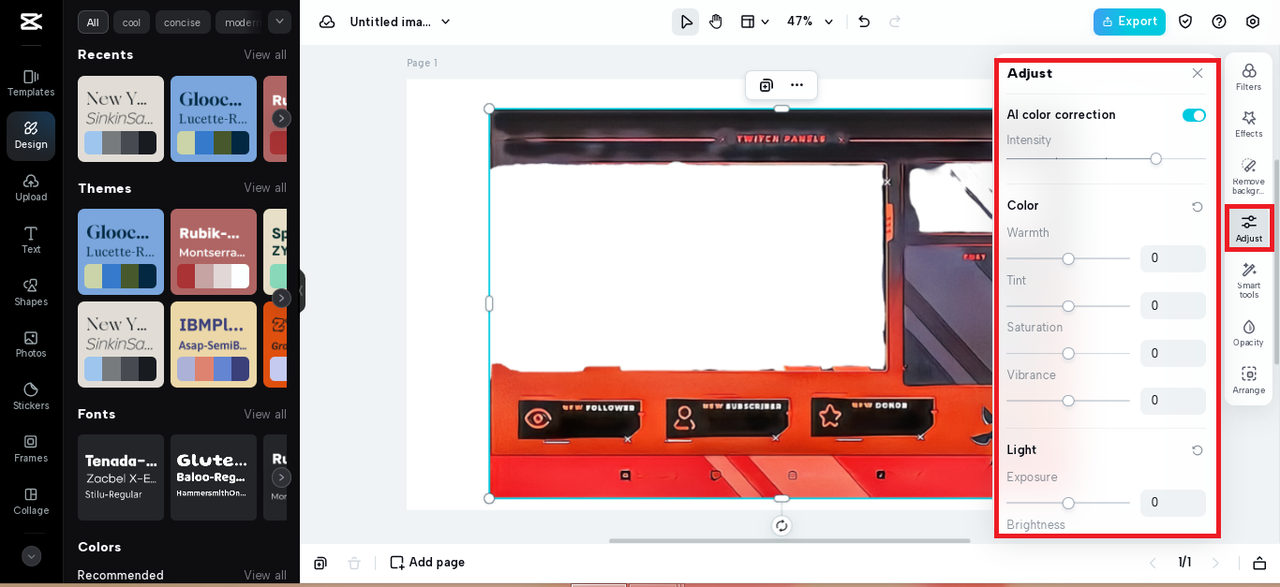Screen dimensions: 1280x587
Task: Toggle AI color correction switch
Action: [1194, 115]
